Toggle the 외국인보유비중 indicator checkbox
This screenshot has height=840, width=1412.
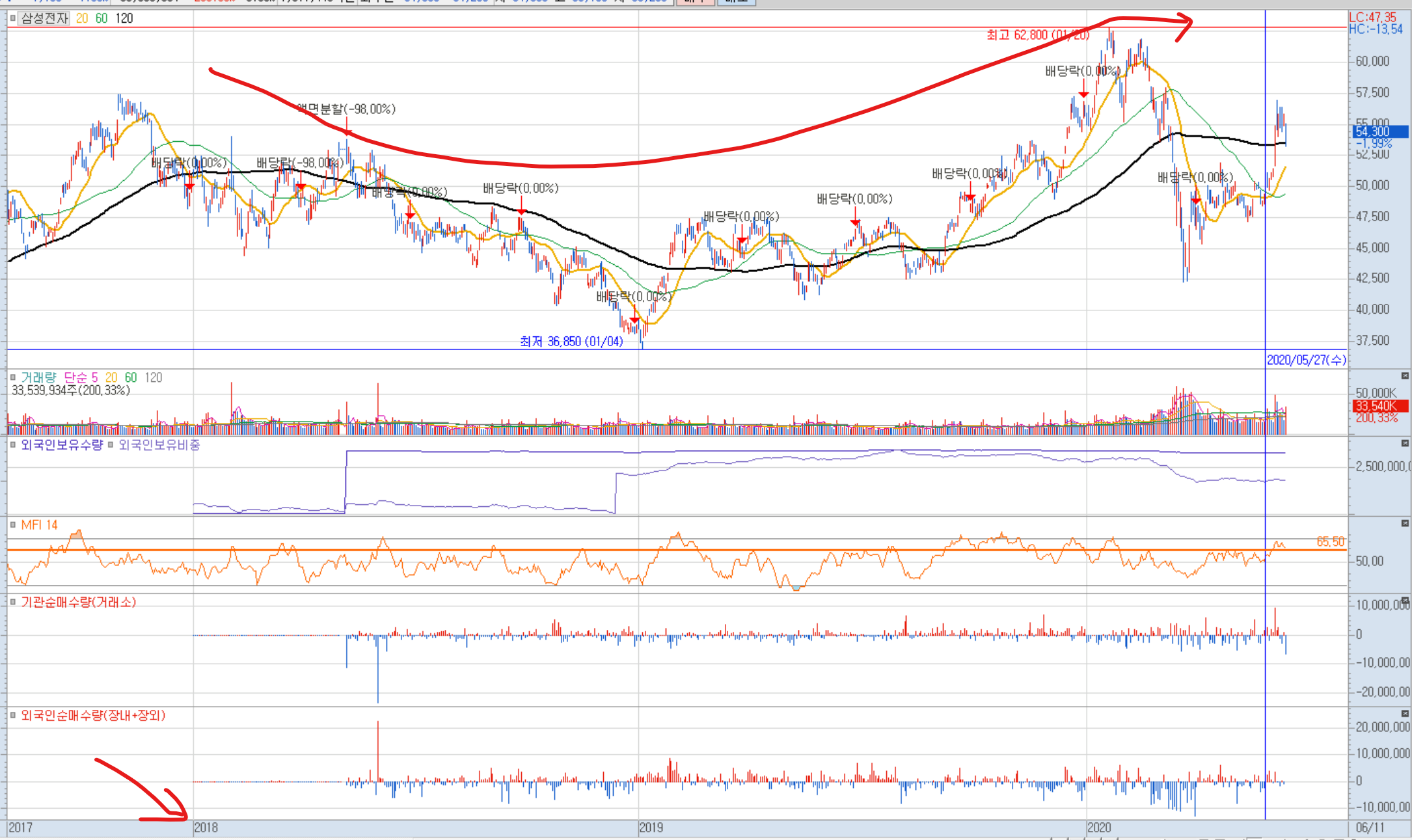point(111,445)
